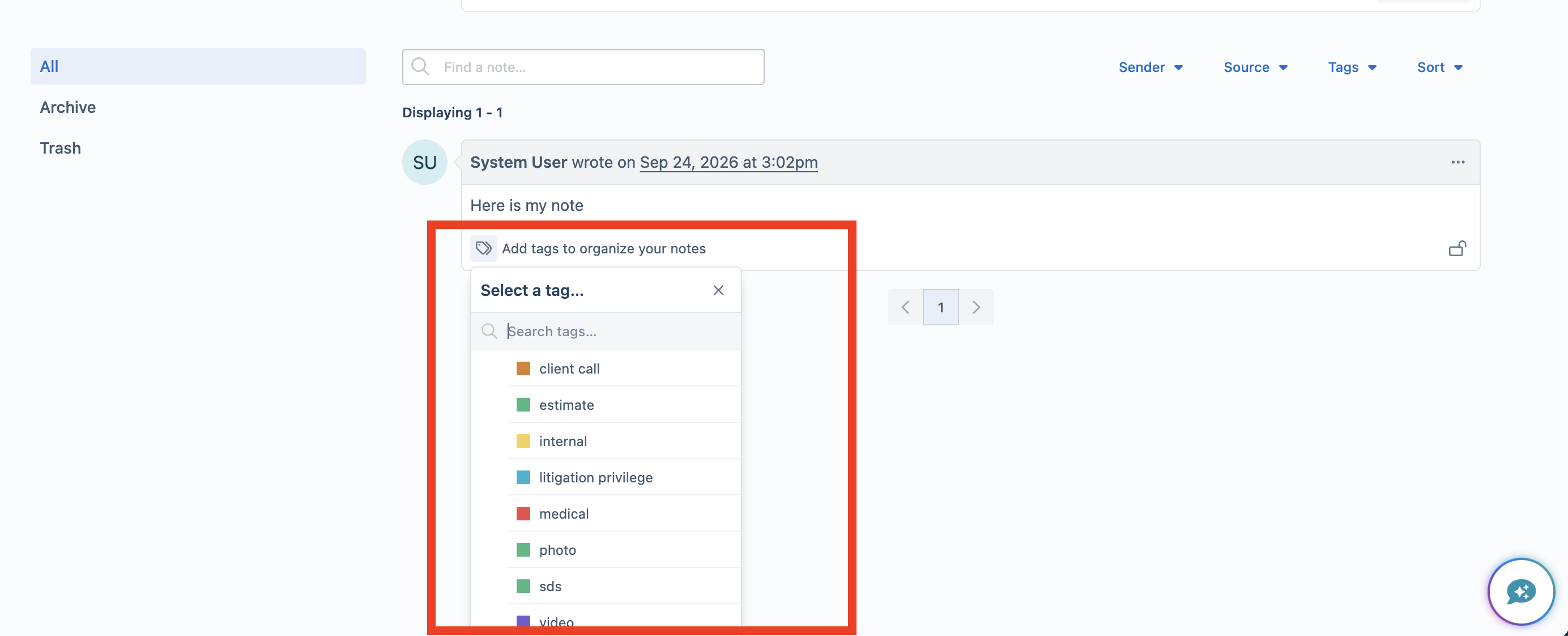Expand the Source filter dropdown
The image size is (1568, 636).
(x=1256, y=67)
